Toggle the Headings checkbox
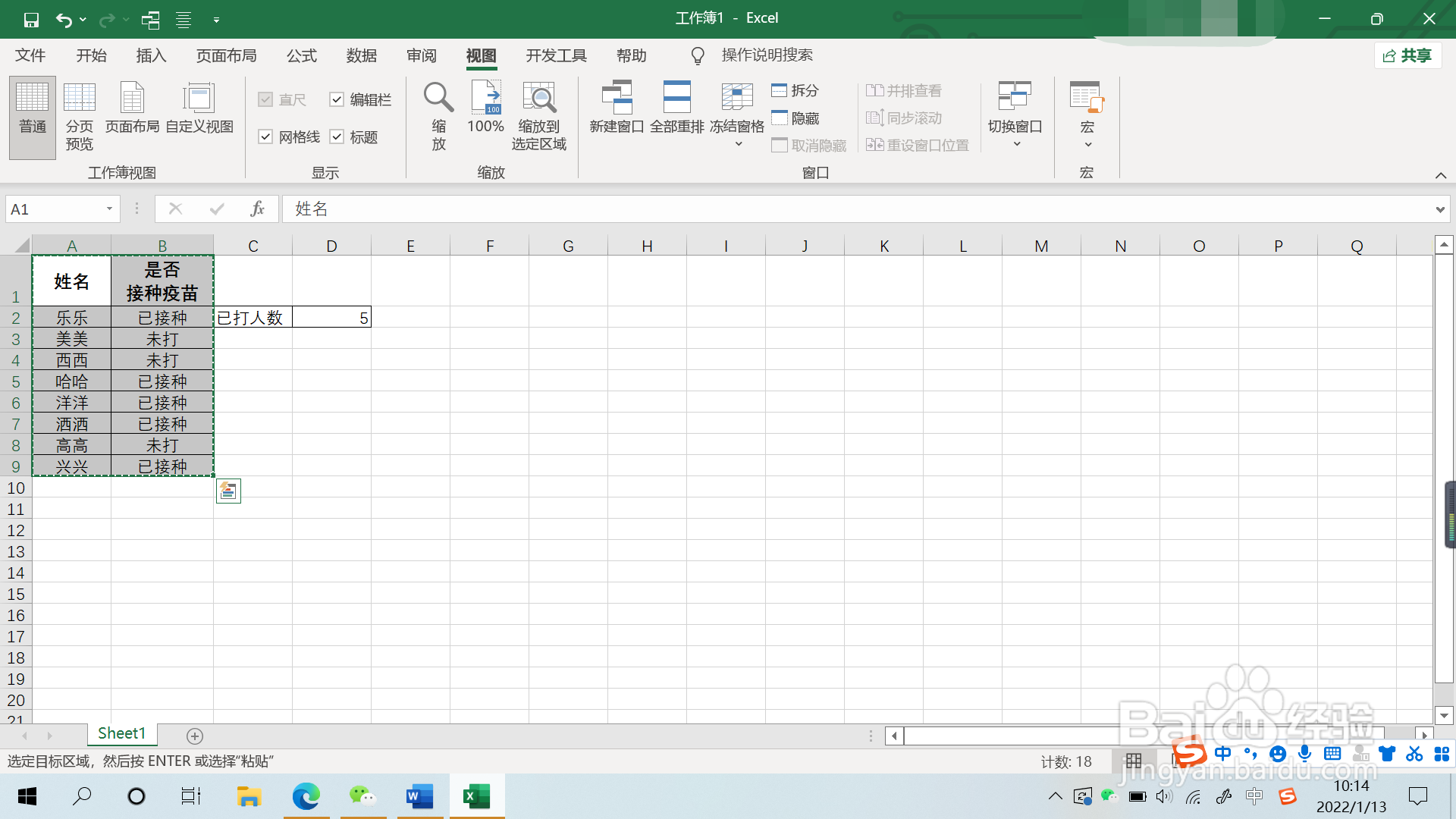The image size is (1456, 819). coord(337,137)
